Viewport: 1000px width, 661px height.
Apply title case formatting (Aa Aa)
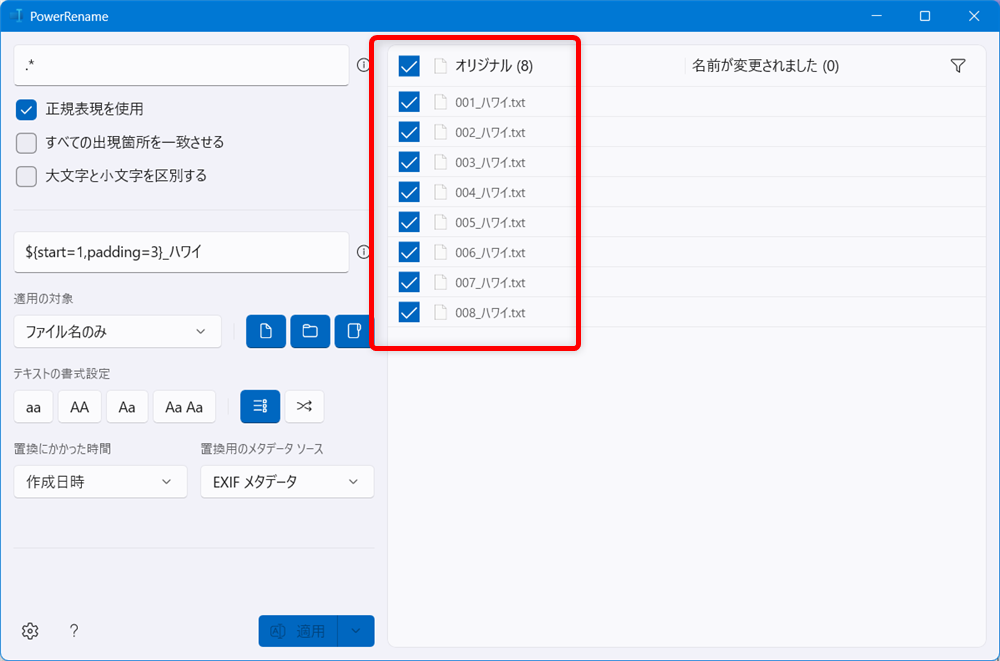click(x=184, y=406)
